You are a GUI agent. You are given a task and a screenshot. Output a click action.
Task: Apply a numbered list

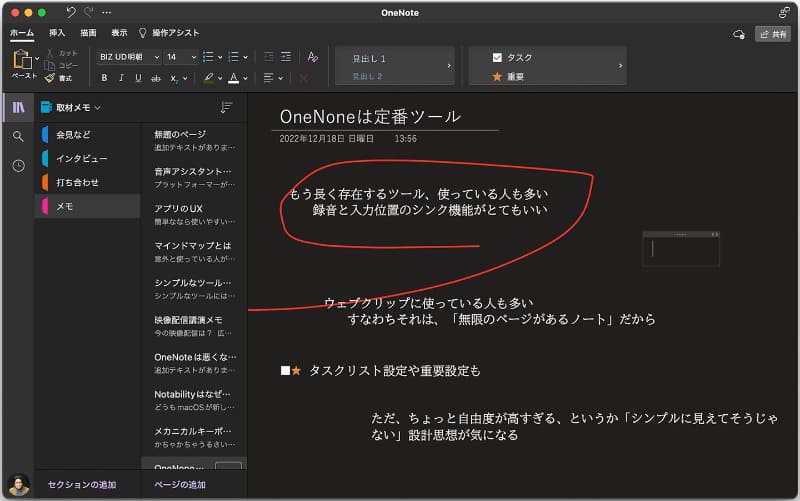click(233, 57)
